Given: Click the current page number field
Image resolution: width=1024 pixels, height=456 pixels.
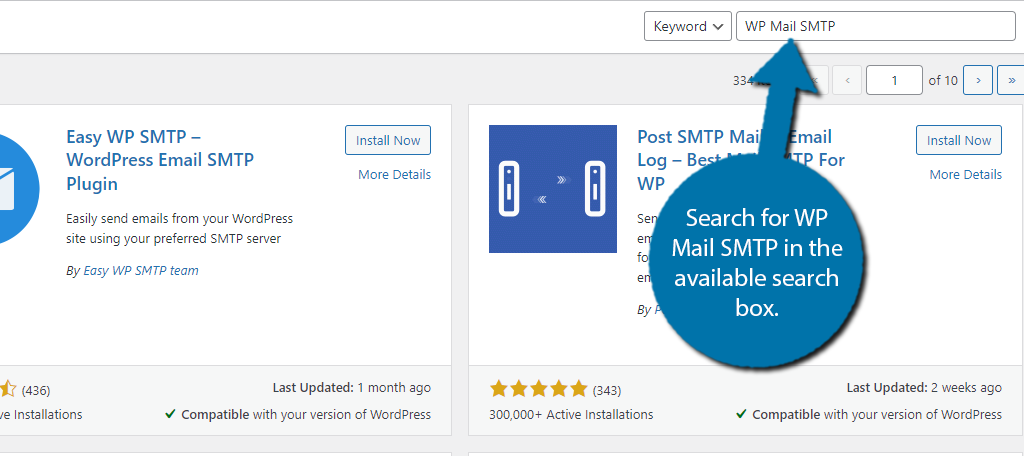Looking at the screenshot, I should 894,80.
